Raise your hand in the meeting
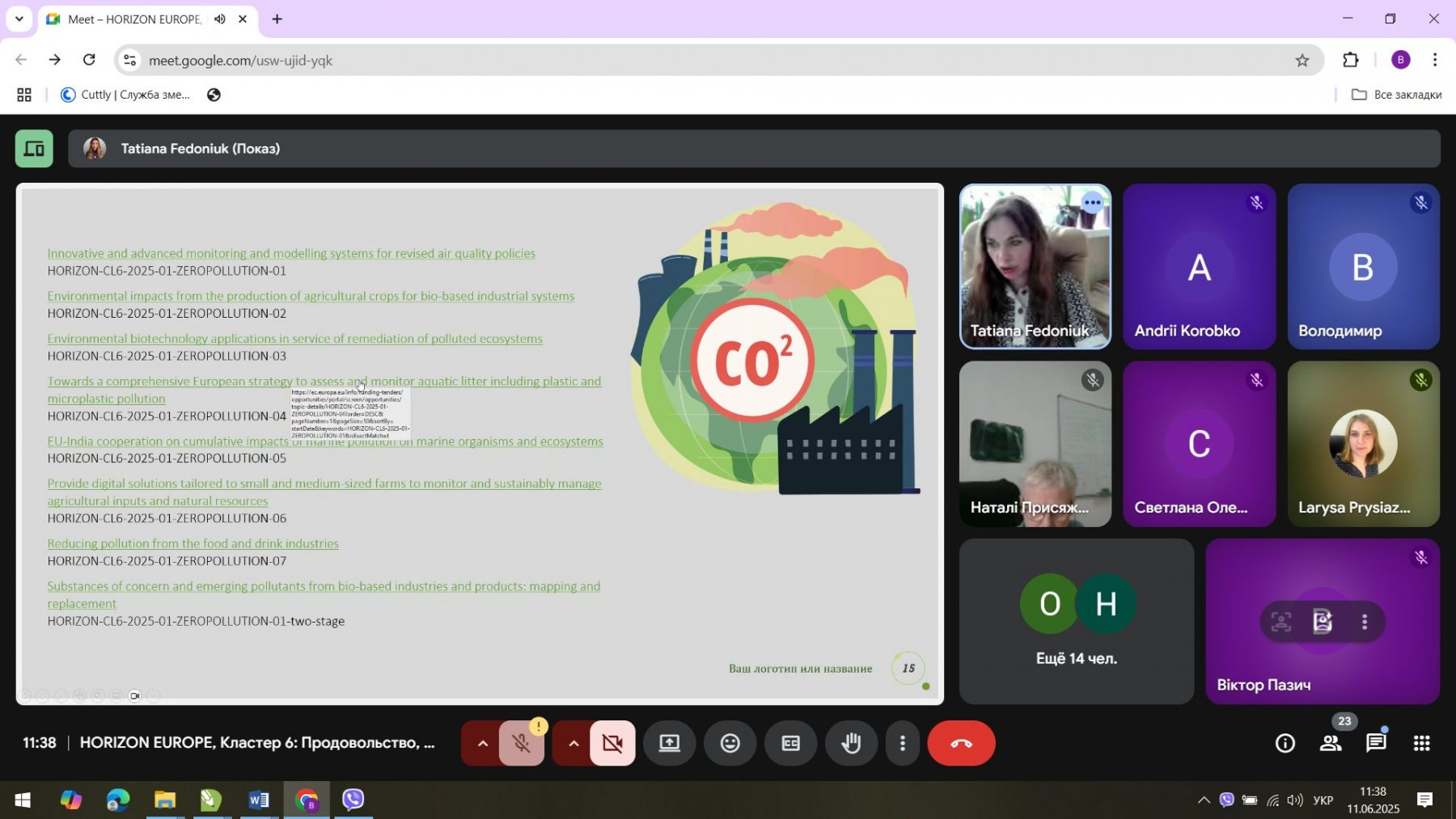This screenshot has width=1456, height=819. tap(851, 743)
